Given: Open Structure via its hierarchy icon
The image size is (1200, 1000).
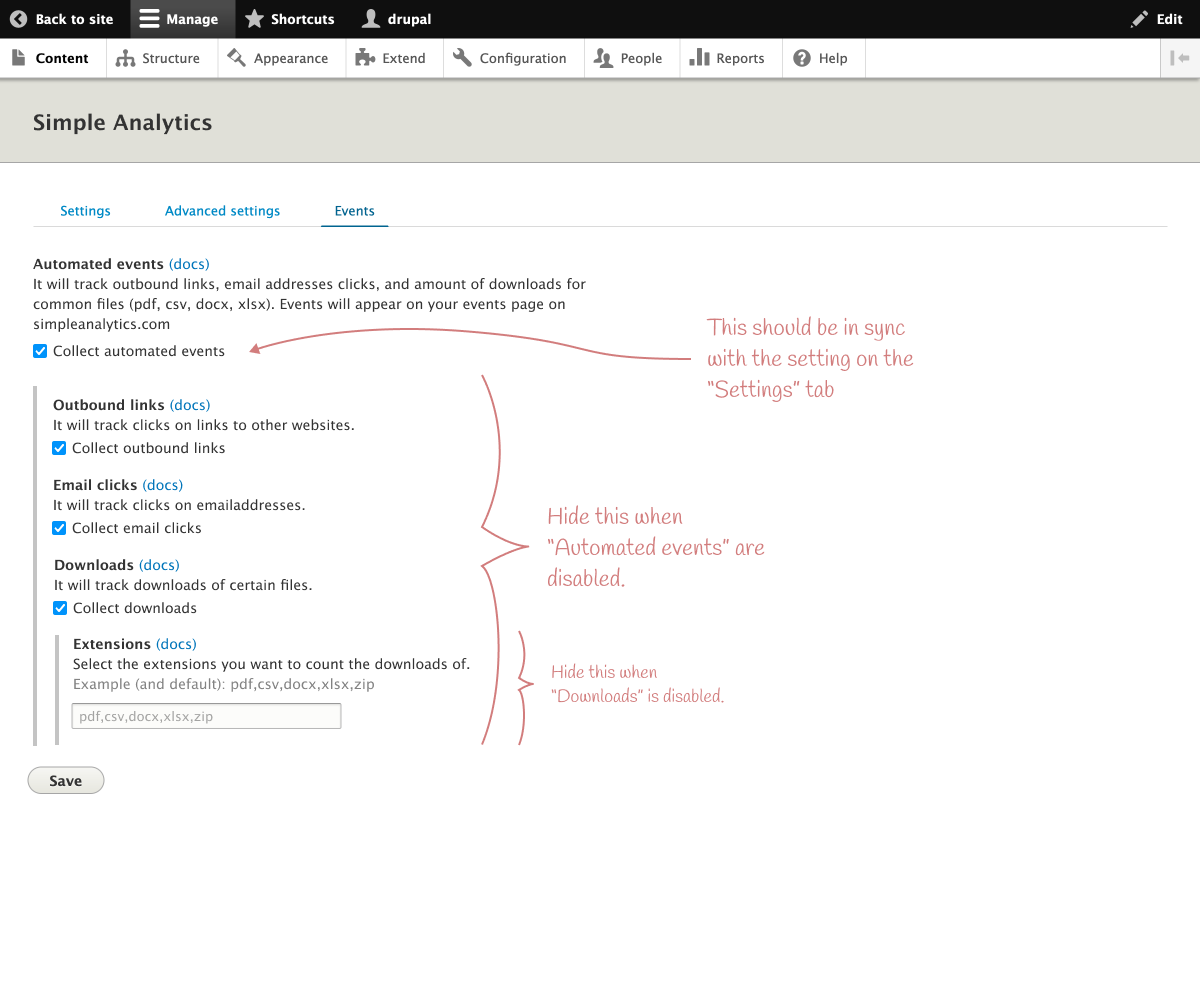Looking at the screenshot, I should [125, 59].
